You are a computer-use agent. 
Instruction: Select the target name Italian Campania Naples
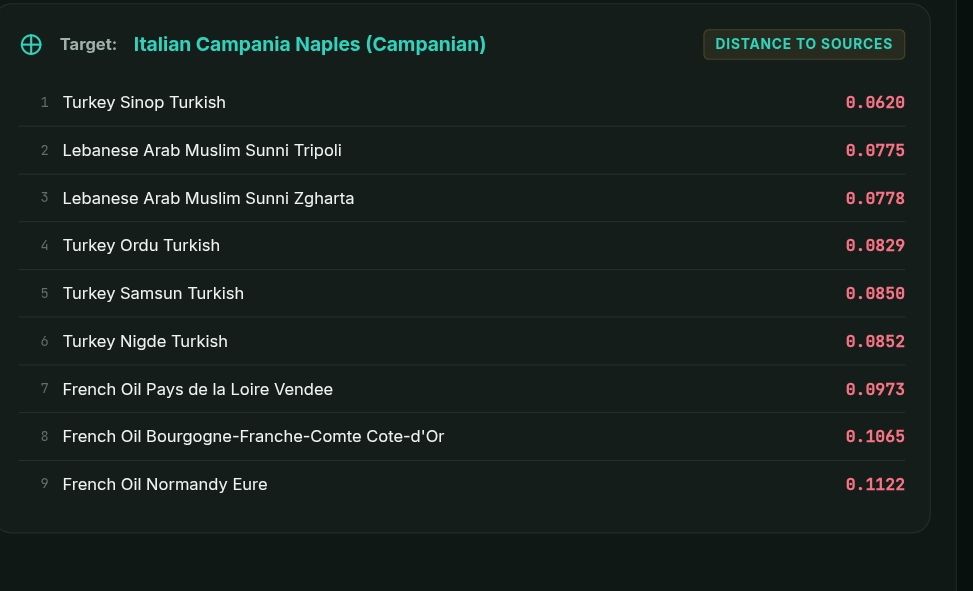click(x=310, y=44)
